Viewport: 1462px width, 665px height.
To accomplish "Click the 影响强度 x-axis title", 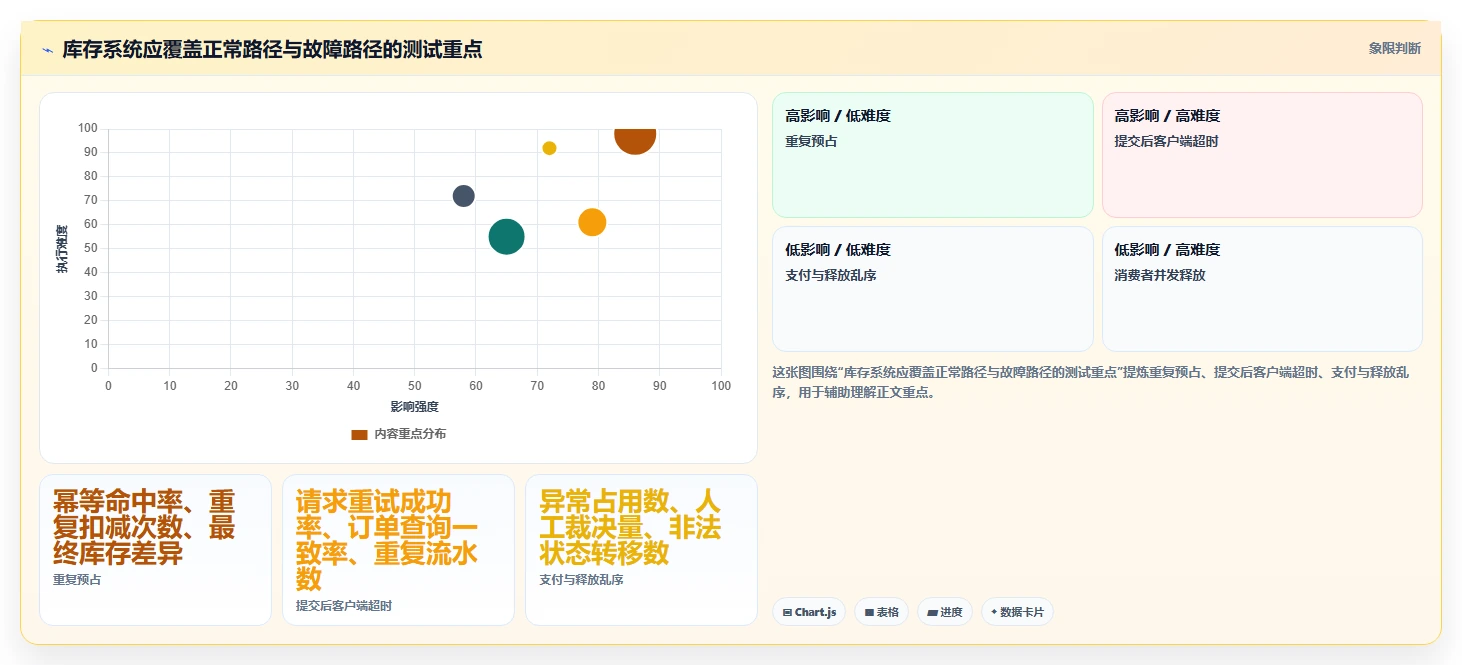I will (415, 407).
